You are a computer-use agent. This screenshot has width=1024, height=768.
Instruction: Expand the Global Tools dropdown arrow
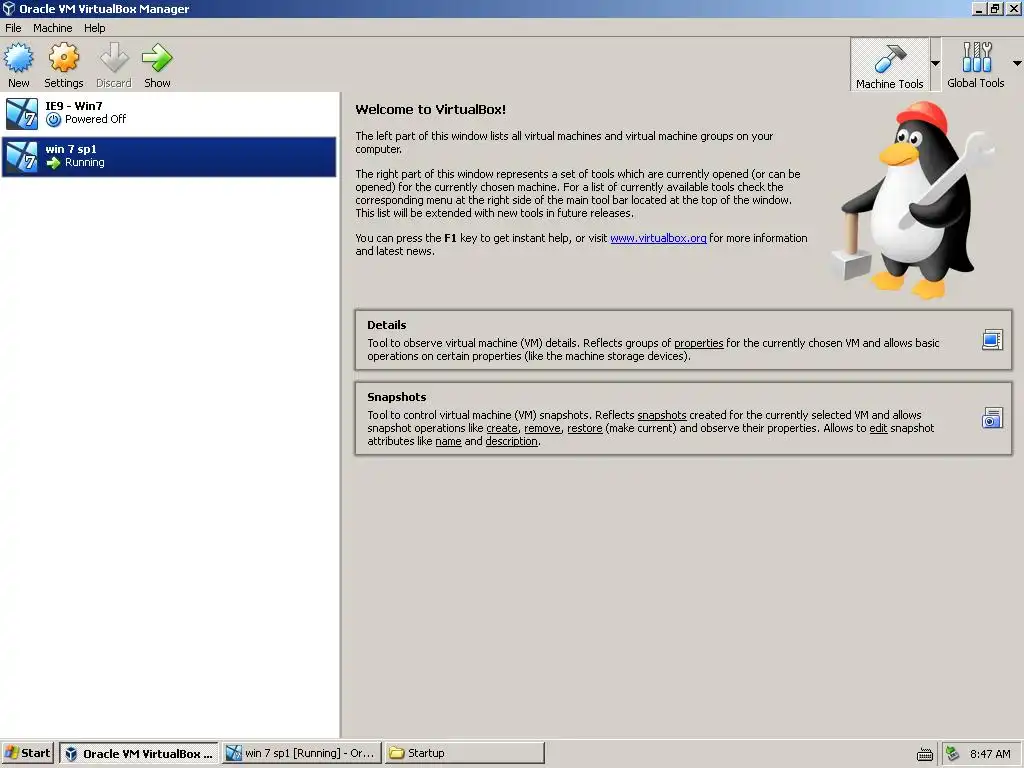coord(1017,63)
